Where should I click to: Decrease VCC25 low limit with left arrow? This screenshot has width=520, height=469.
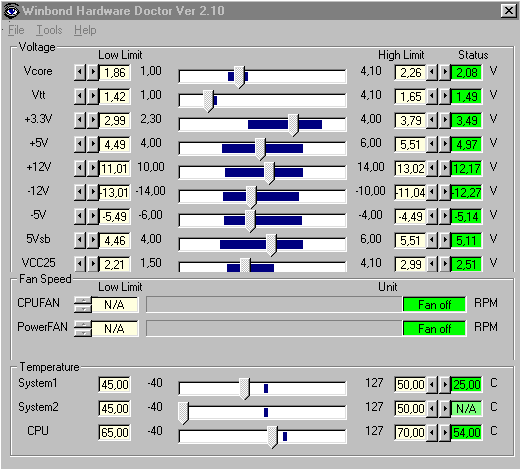pos(80,264)
